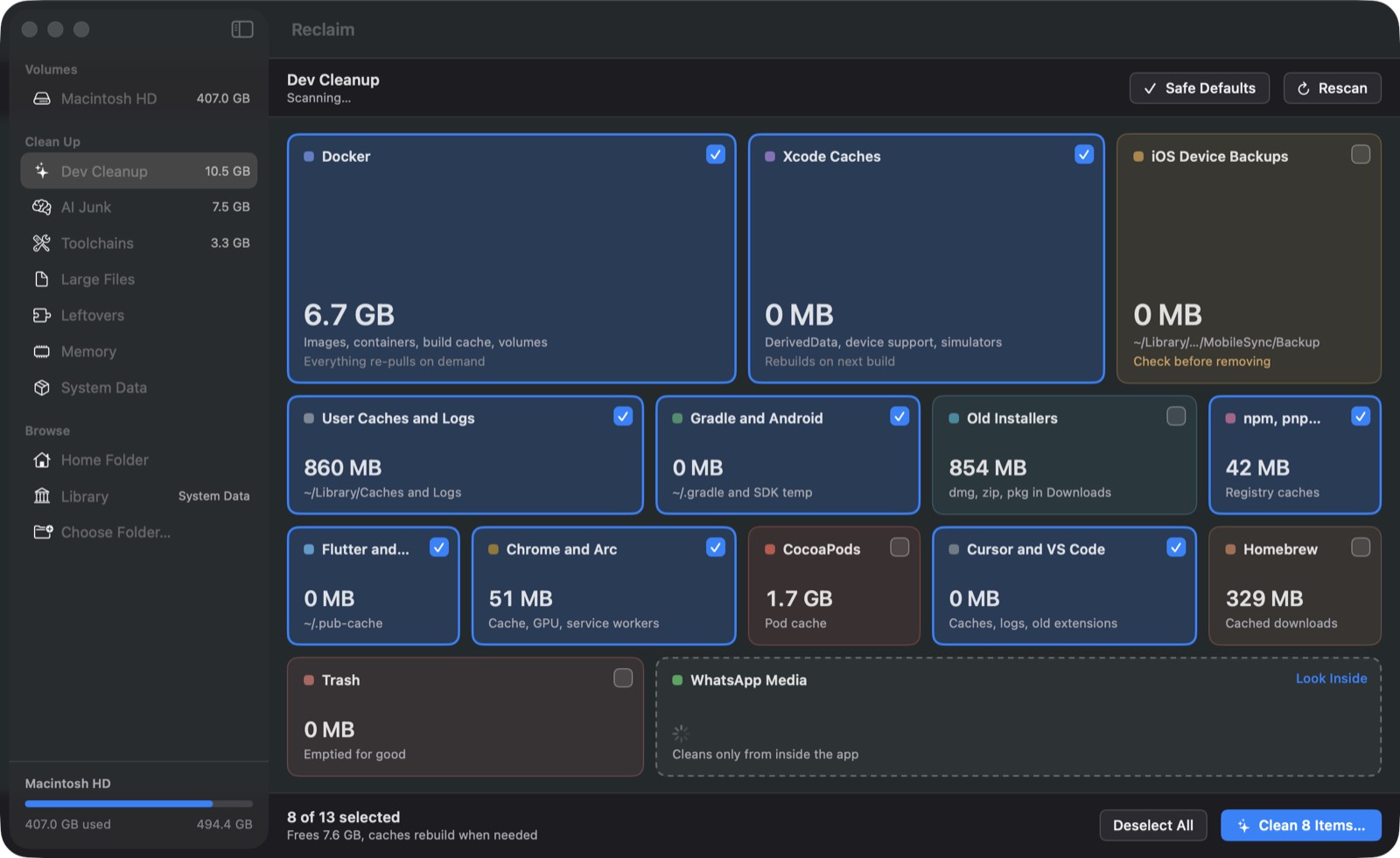Click the Old Installers 854 MB value

point(988,468)
